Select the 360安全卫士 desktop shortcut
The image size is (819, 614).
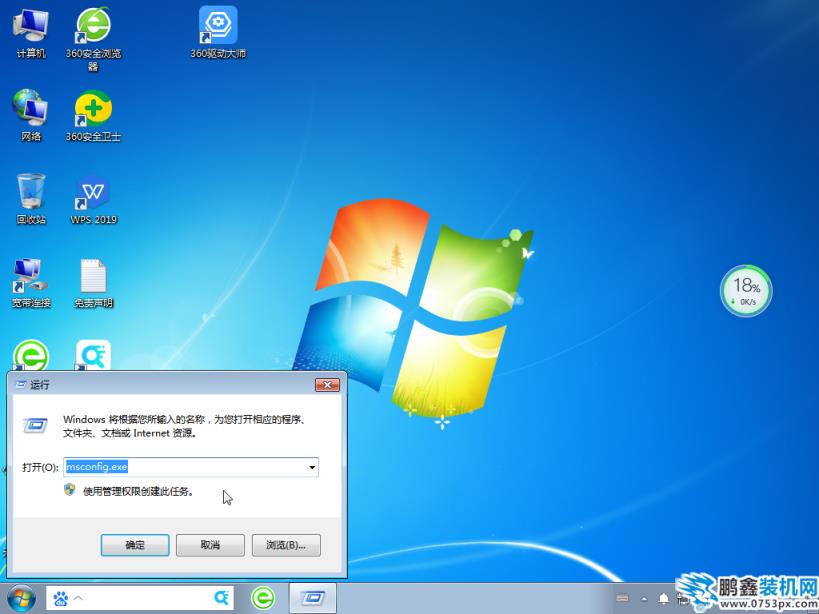(93, 115)
